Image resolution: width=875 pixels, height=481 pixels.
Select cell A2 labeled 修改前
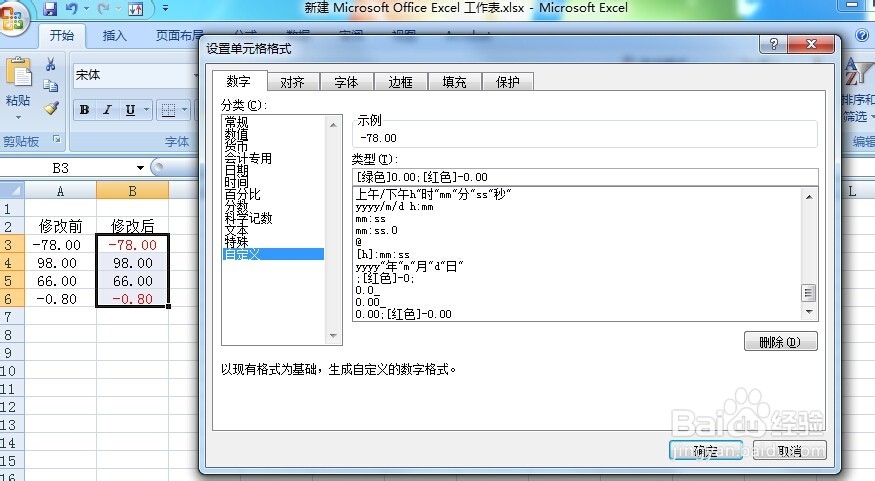point(60,226)
